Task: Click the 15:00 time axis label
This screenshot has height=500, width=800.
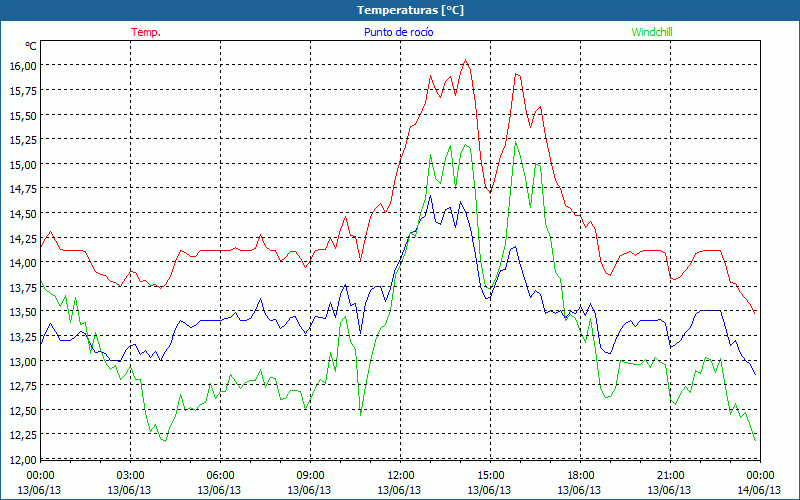Action: (x=490, y=476)
